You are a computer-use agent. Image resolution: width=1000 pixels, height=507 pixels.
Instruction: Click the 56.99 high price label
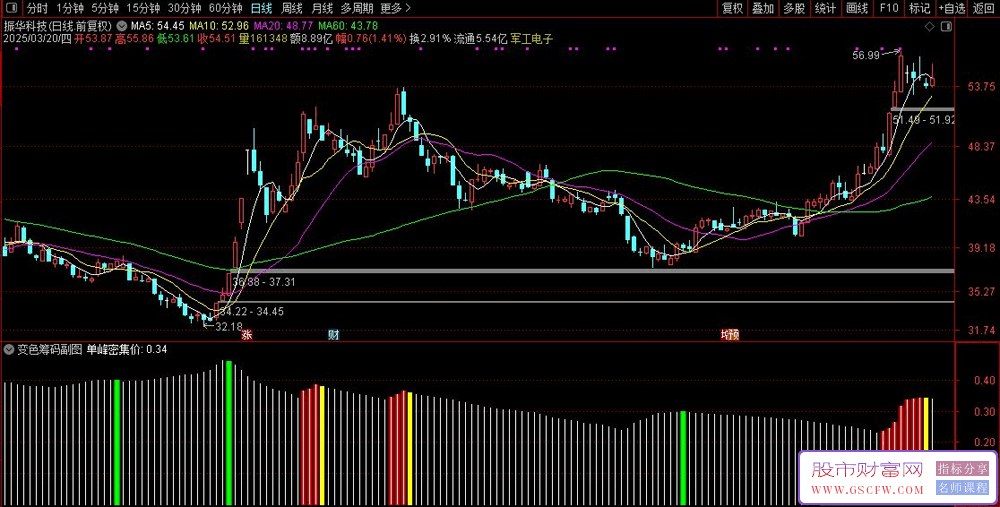[865, 55]
